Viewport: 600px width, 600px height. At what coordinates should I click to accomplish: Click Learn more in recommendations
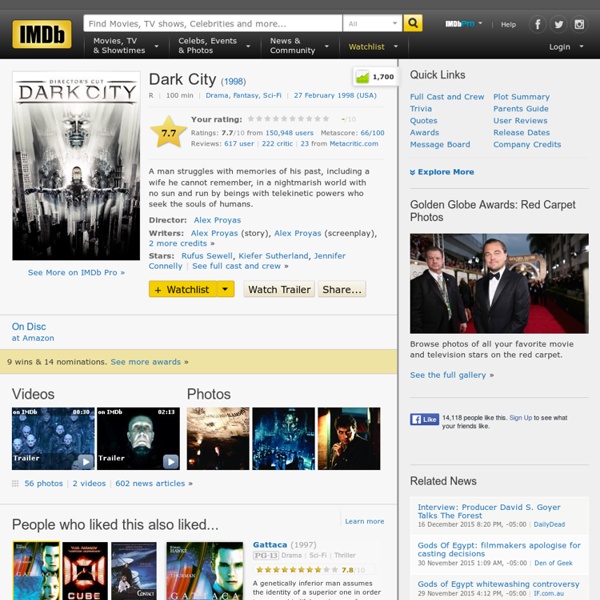pos(364,521)
